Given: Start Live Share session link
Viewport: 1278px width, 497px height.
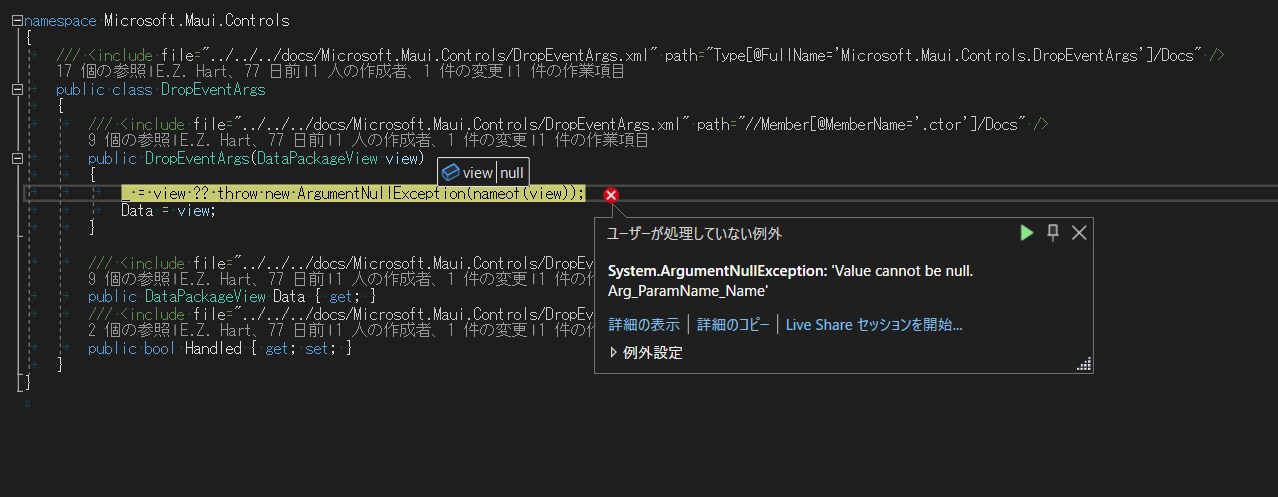Looking at the screenshot, I should (x=874, y=325).
